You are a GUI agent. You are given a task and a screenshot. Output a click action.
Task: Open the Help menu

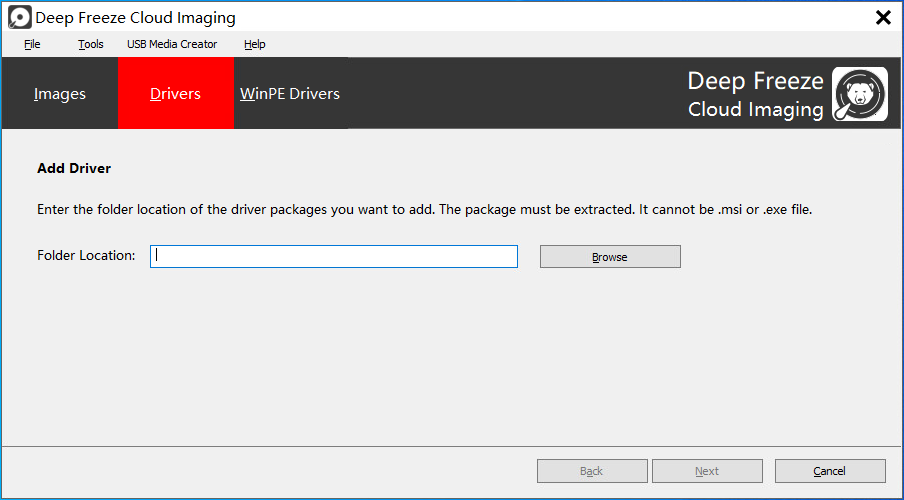coord(254,44)
